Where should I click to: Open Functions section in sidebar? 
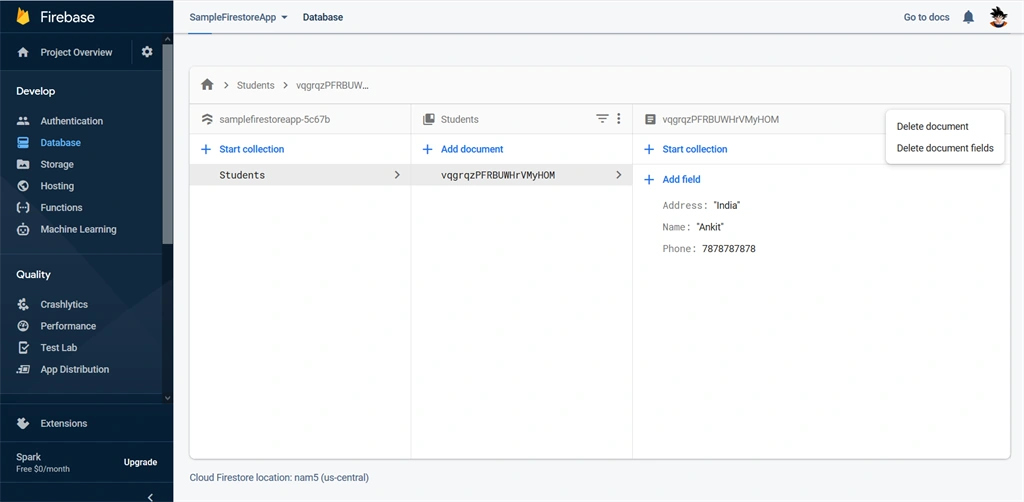(61, 208)
